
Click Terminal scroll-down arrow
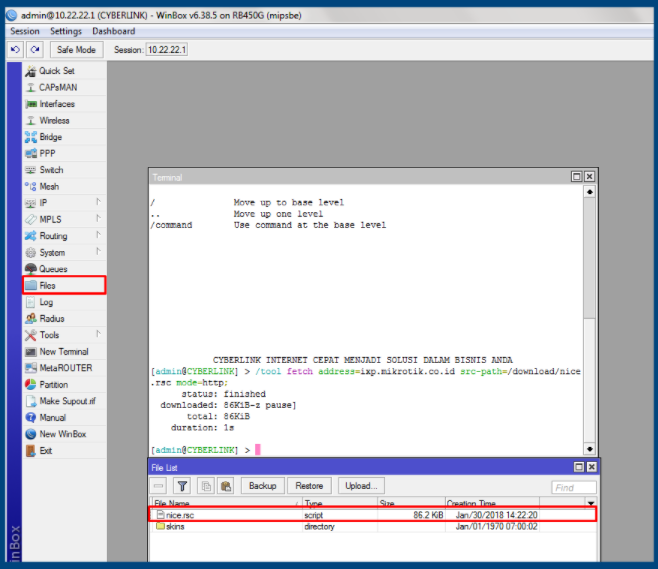point(590,449)
